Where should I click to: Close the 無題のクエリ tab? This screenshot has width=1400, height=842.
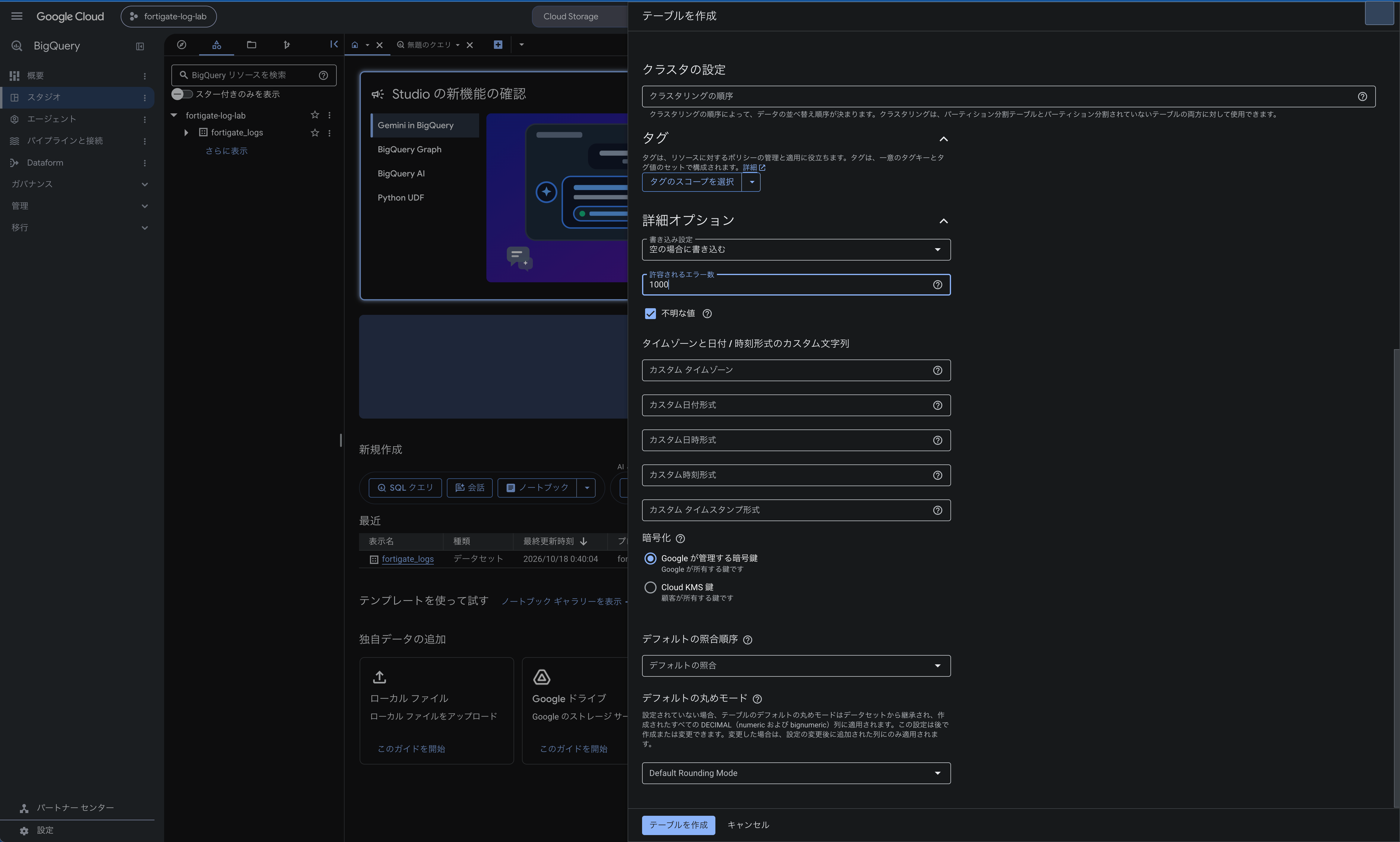470,46
